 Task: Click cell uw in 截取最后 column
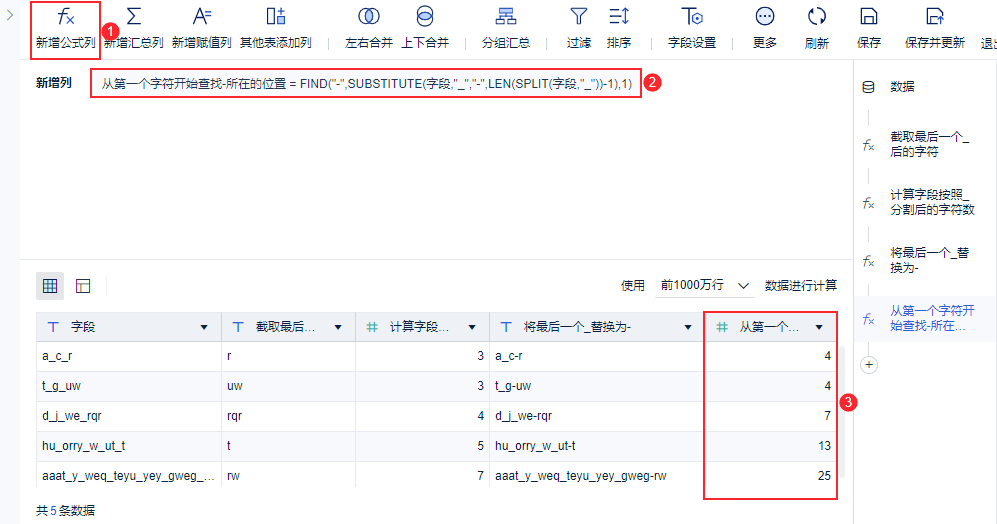tap(288, 386)
